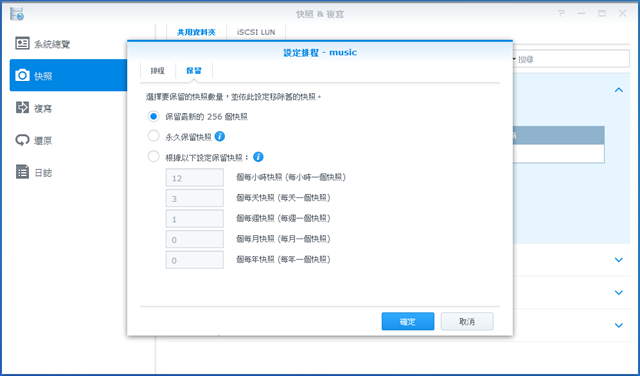Select radio 保留最新的 256 個快照
The image size is (640, 376).
[x=153, y=116]
